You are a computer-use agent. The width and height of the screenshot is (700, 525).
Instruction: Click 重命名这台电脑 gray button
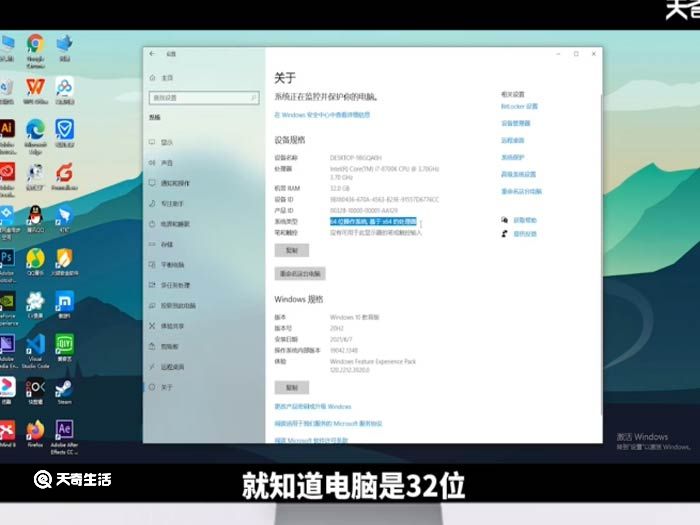coord(300,274)
